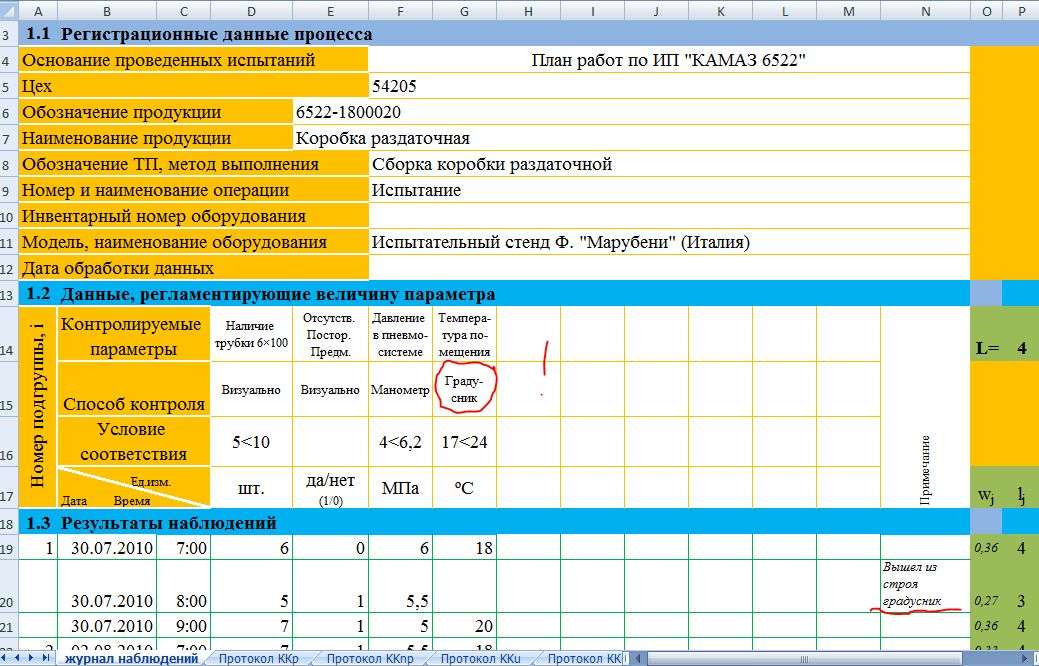Screen dimensions: 1039x666
Task: Click cell with text Испытание
Action: 668,190
